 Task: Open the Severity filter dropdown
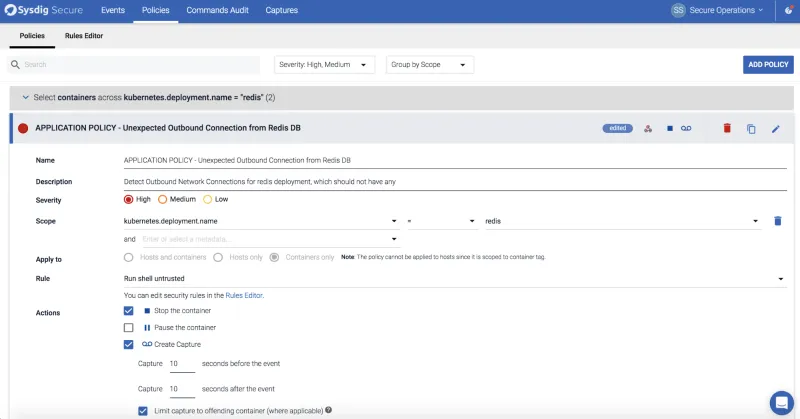click(326, 65)
